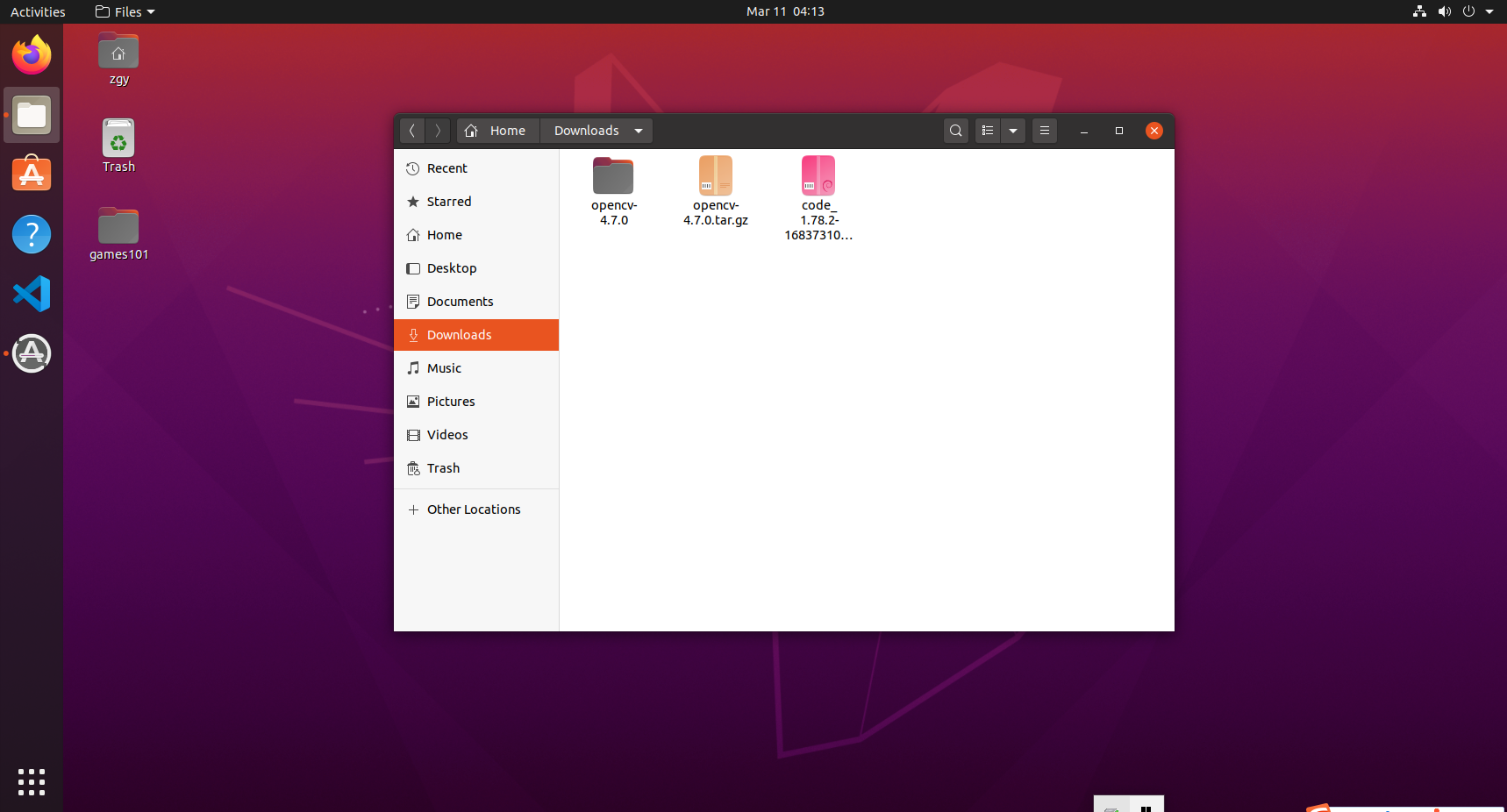
Task: Open Help from the dock
Action: (32, 234)
